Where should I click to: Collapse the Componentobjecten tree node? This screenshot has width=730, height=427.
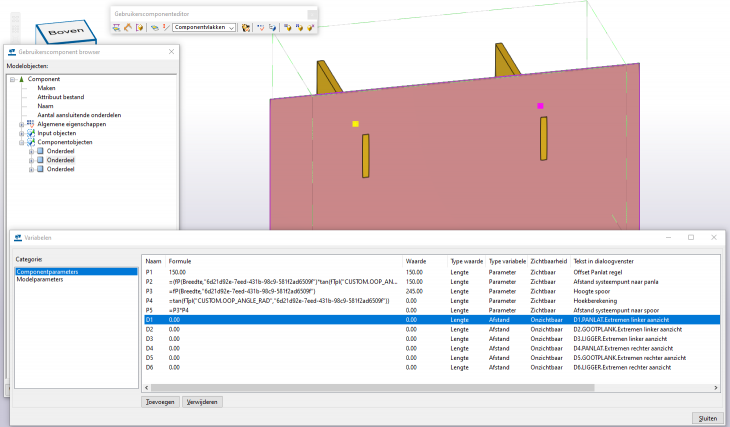[x=21, y=142]
